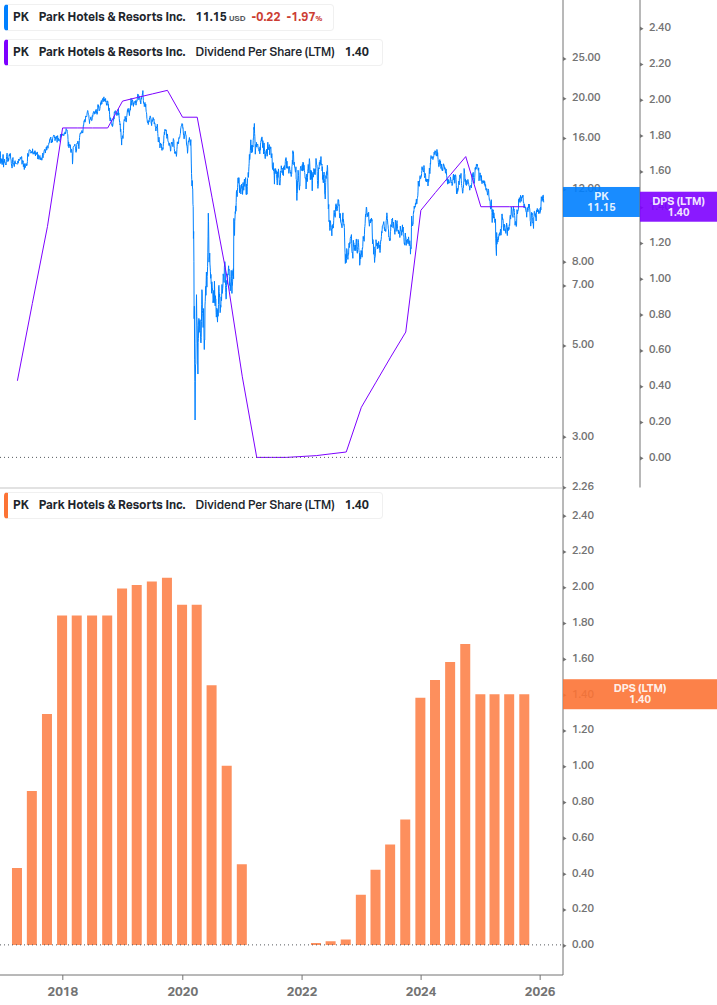Viewport: 717px width, 1005px height.
Task: Click the 2024 label on time axis
Action: click(421, 992)
